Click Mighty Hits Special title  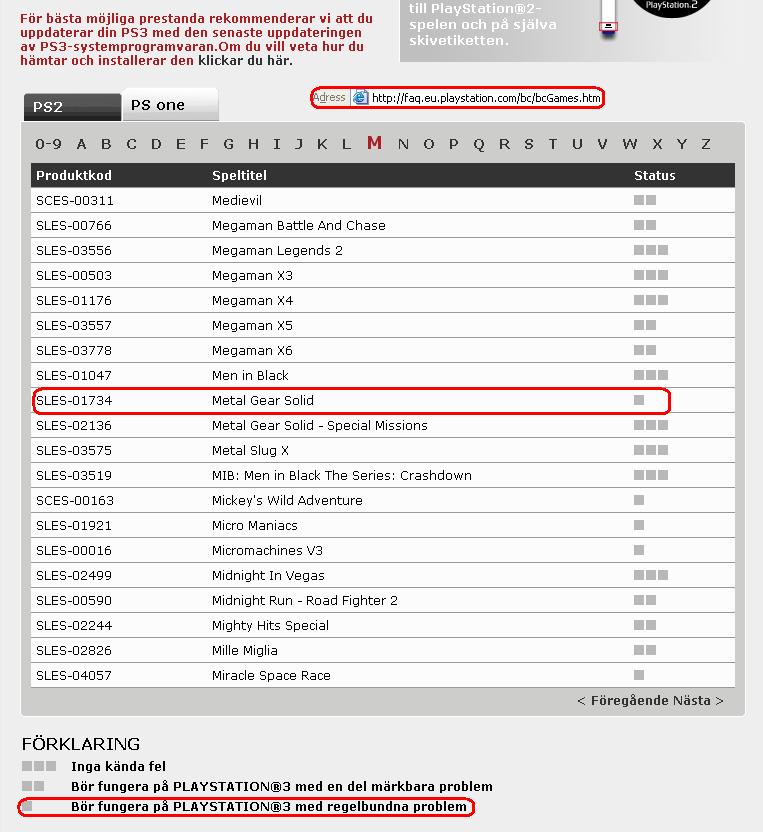pyautogui.click(x=270, y=626)
